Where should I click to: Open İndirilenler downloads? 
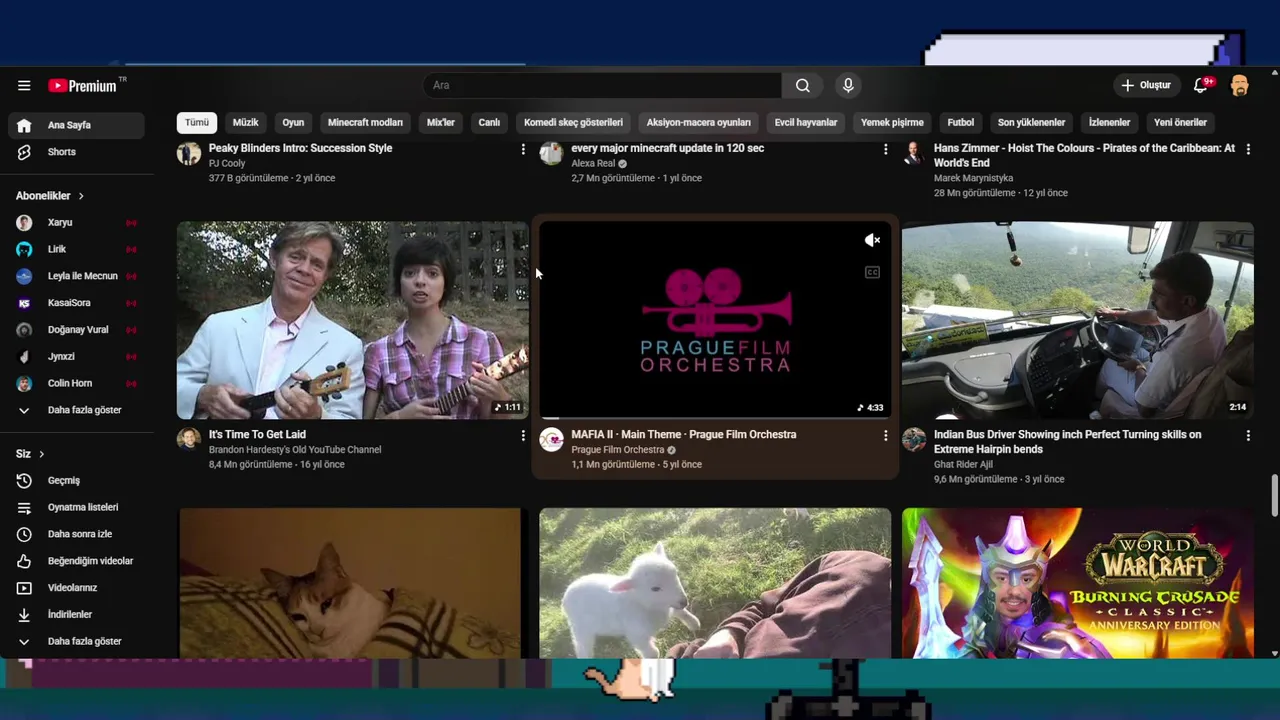[x=77, y=615]
